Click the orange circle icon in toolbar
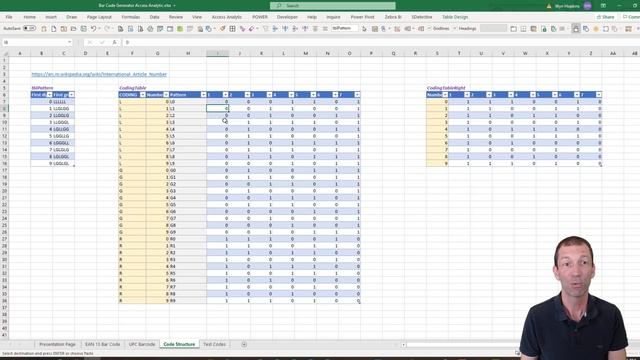This screenshot has width=640, height=360. (596, 29)
